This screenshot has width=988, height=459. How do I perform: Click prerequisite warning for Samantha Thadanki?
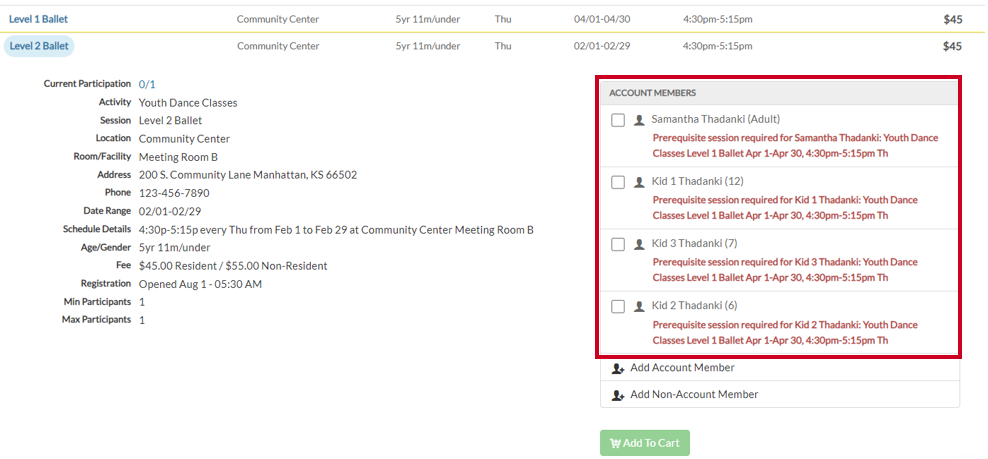tap(795, 146)
